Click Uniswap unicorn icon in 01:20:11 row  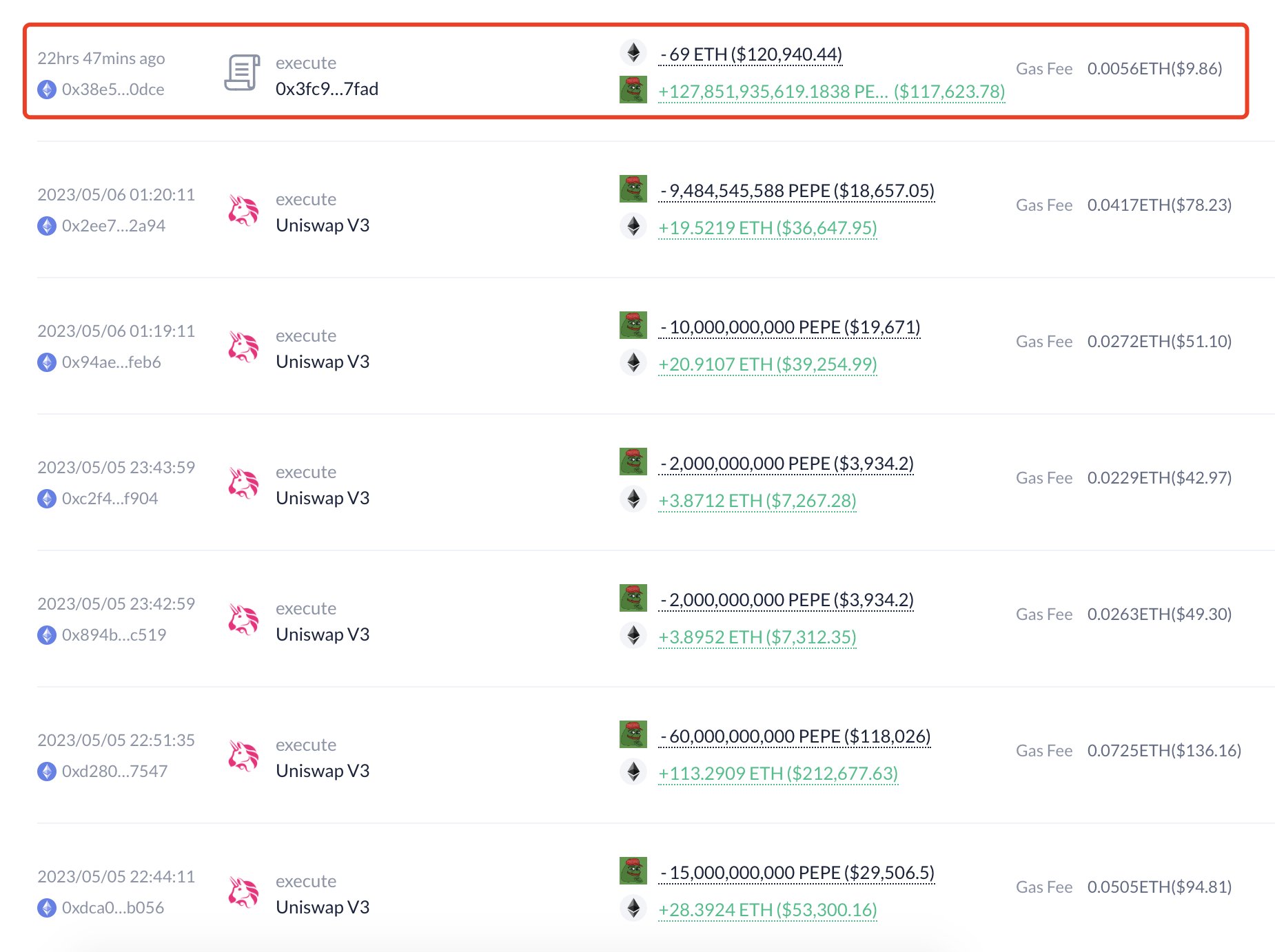[x=243, y=211]
